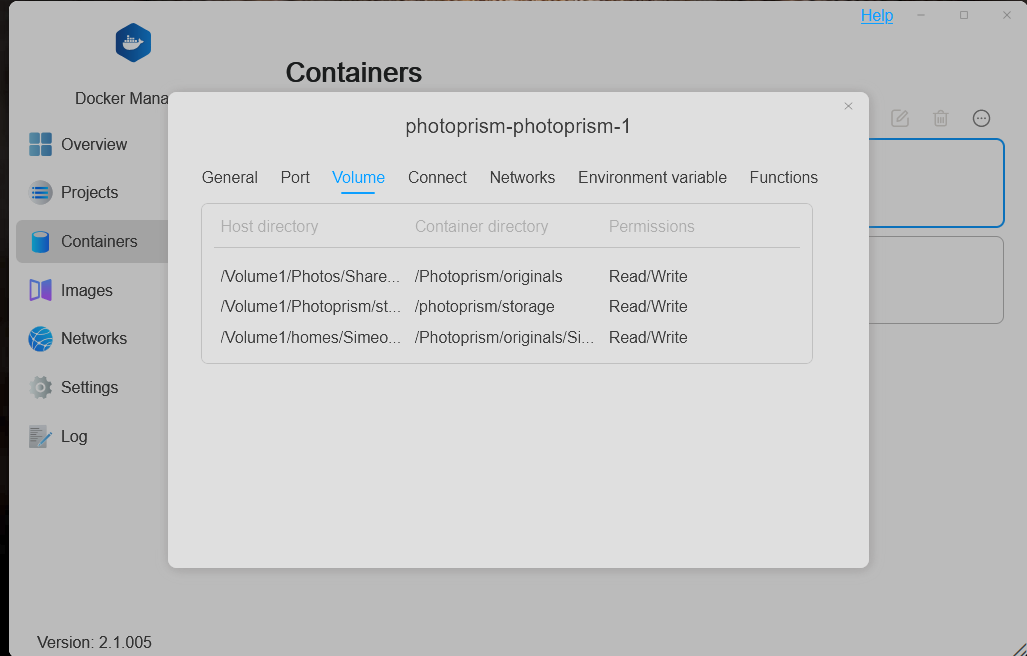1027x656 pixels.
Task: Open the Projects list icon
Action: coord(41,192)
